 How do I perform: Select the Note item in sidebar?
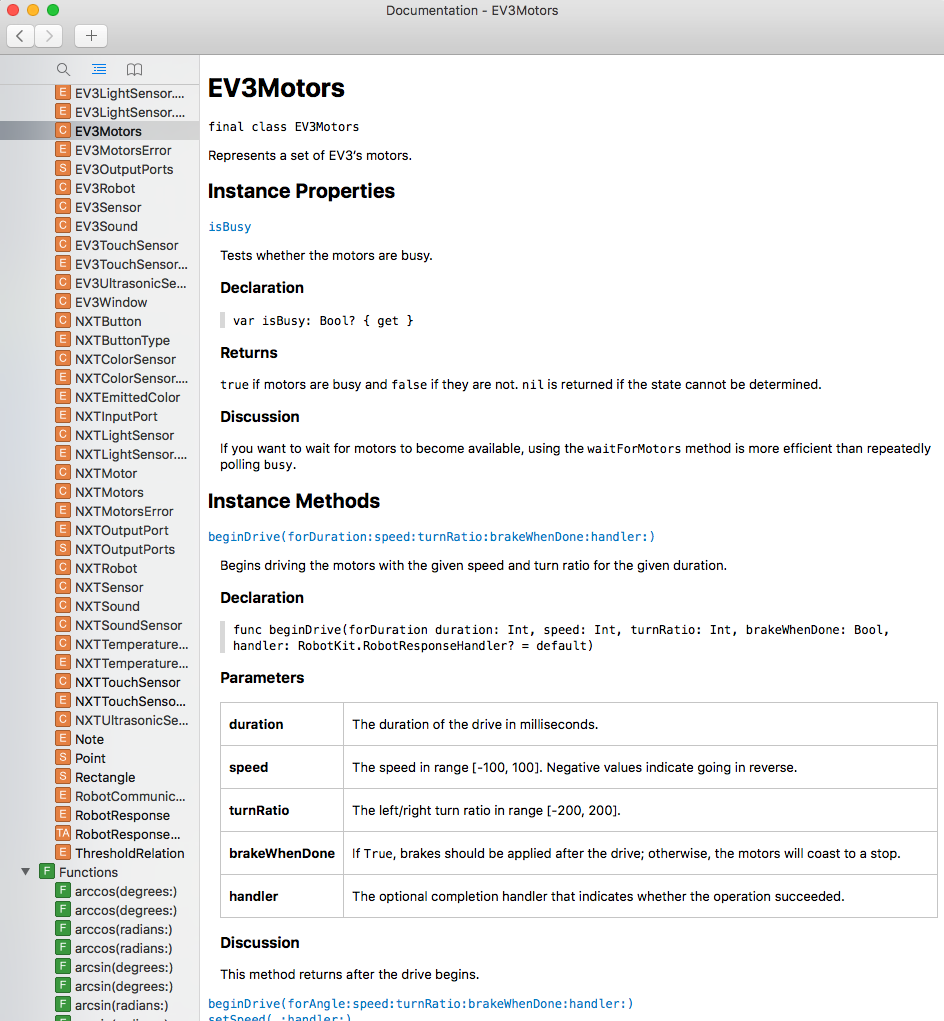[89, 739]
